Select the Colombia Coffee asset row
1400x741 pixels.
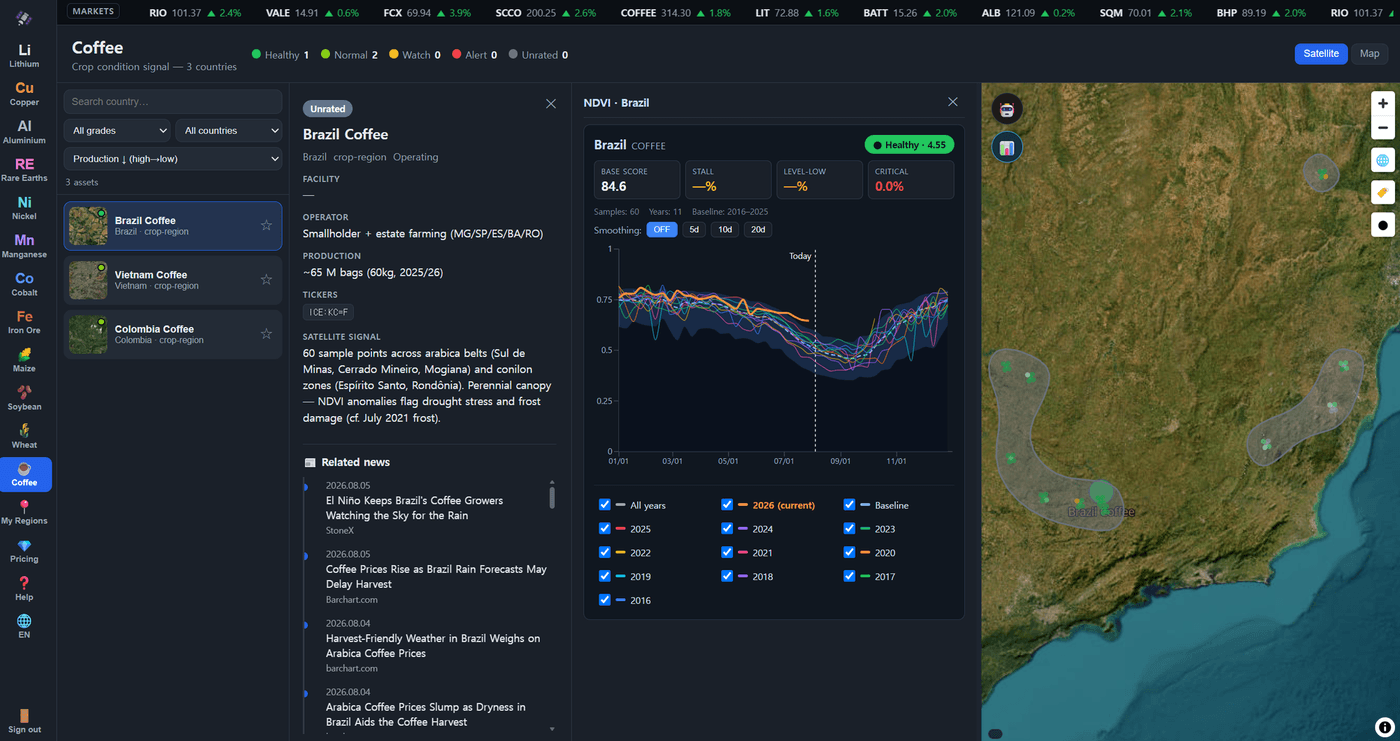point(173,334)
